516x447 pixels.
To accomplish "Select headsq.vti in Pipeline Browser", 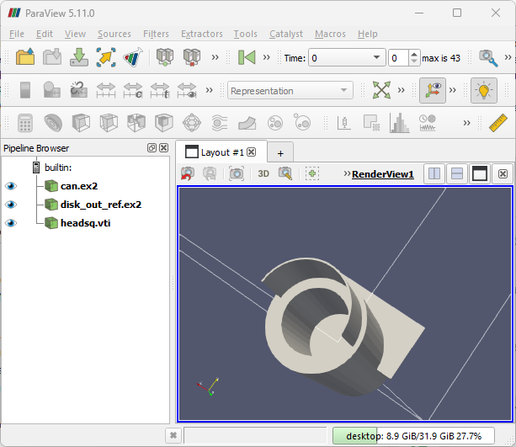I will [x=85, y=223].
